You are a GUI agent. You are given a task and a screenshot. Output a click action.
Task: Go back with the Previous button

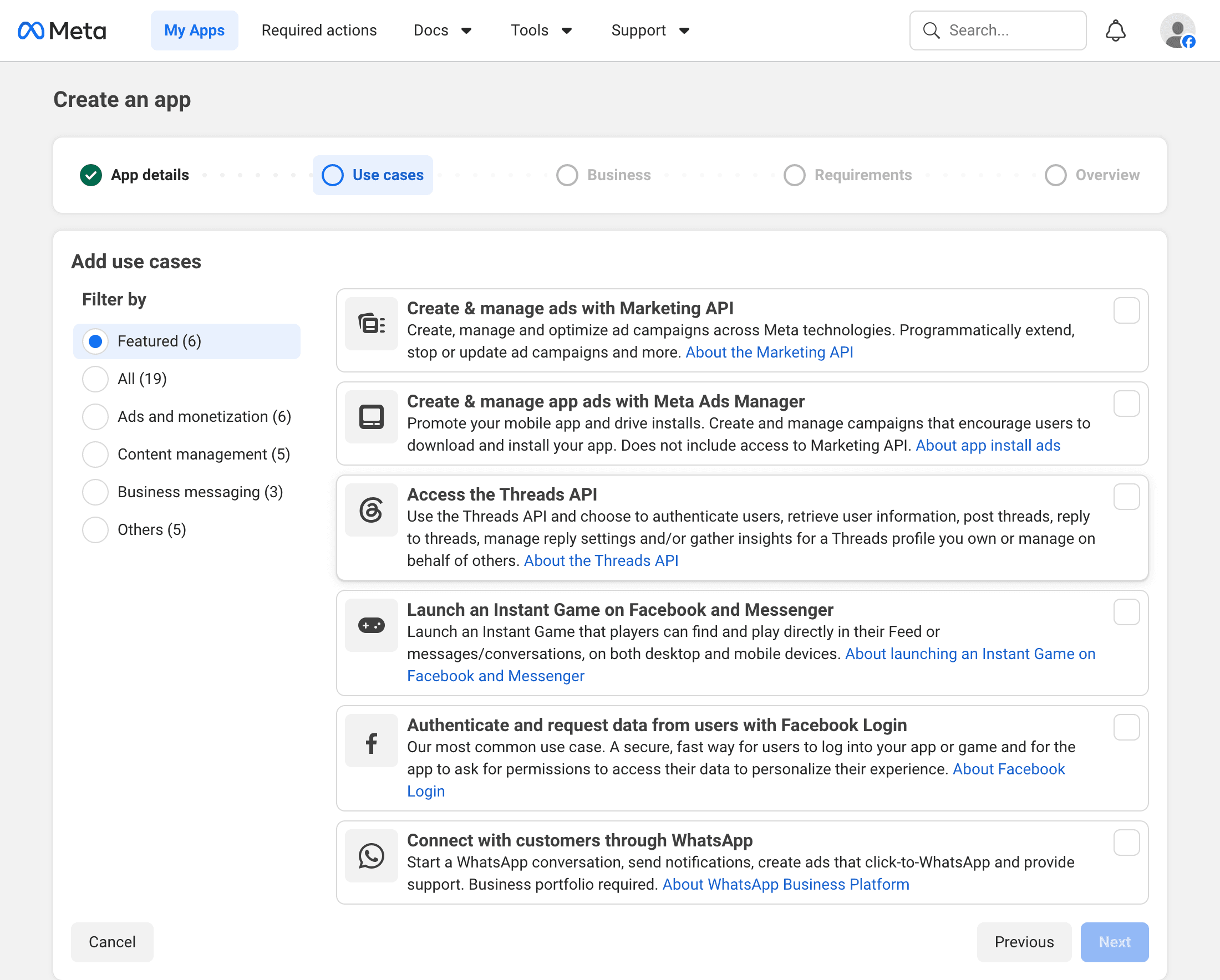(x=1024, y=942)
